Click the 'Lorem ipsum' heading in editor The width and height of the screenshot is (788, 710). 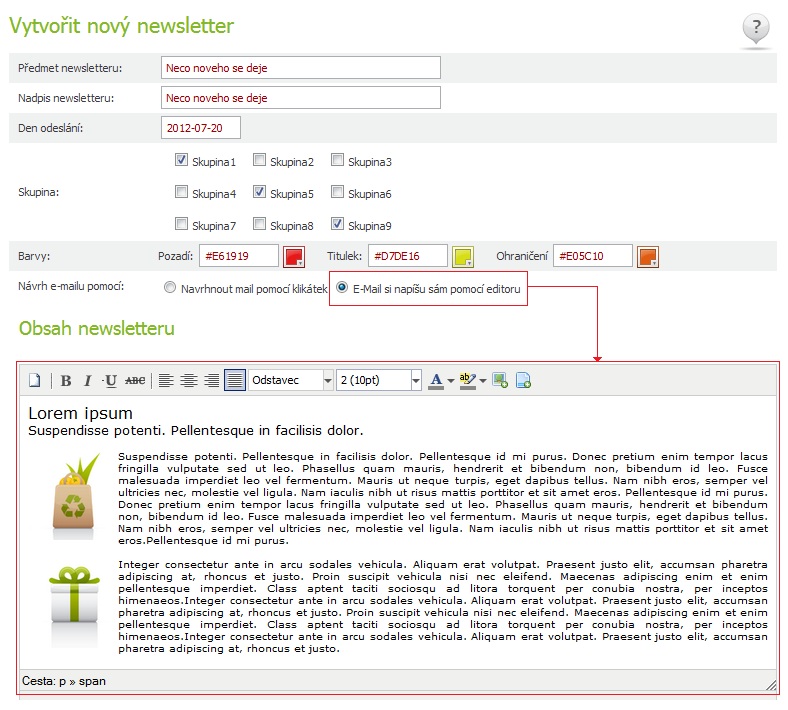[x=80, y=414]
